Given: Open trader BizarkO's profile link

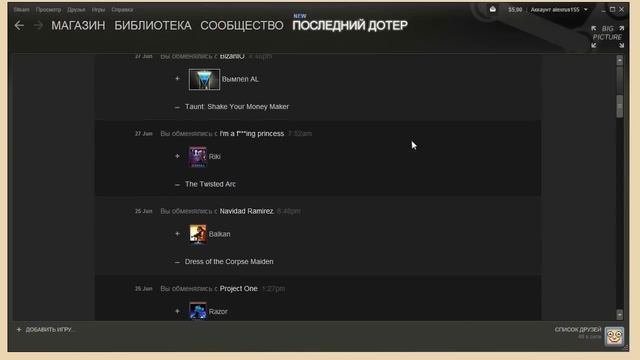Looking at the screenshot, I should 232,56.
